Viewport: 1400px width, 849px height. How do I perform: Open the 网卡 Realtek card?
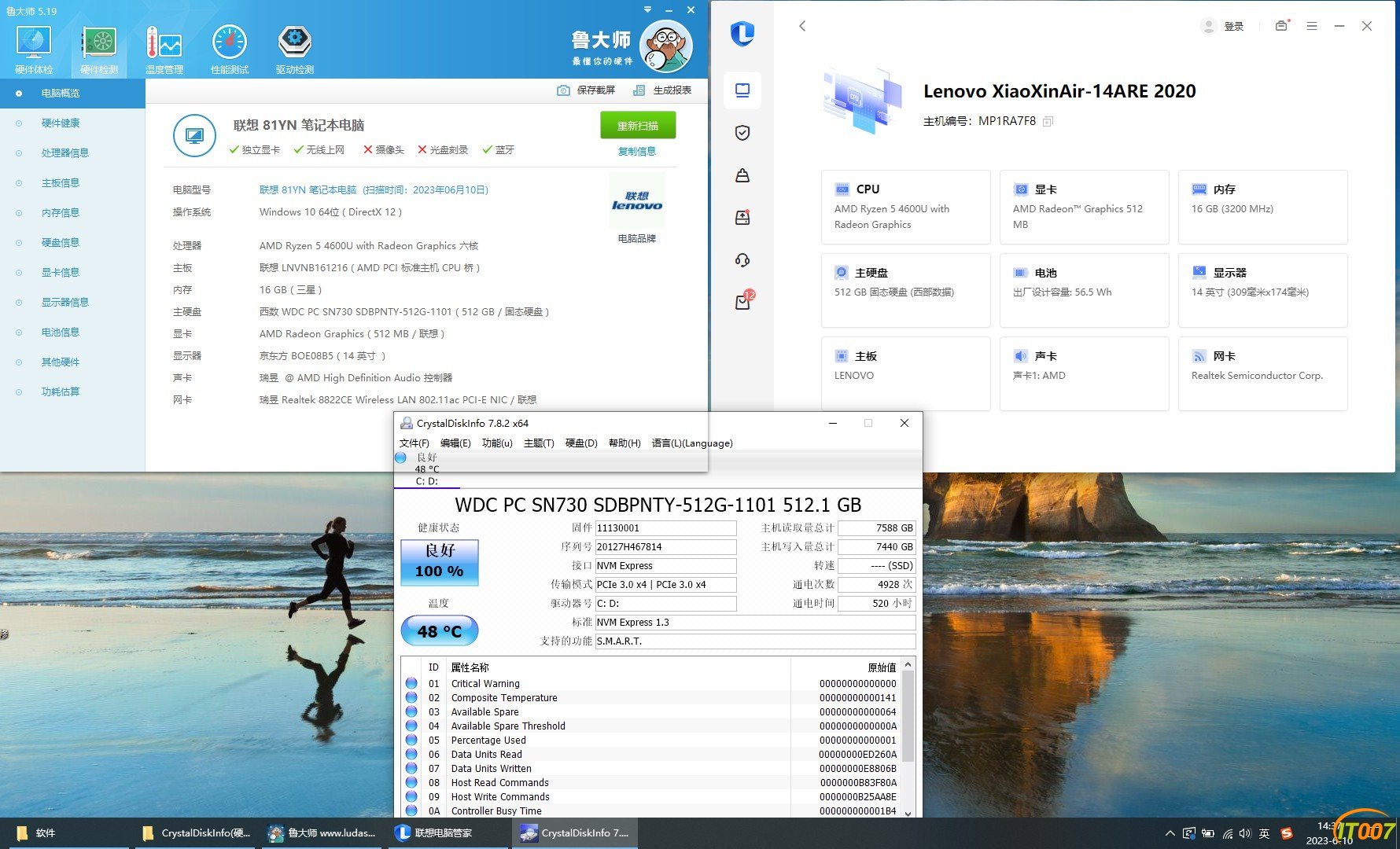(1263, 373)
